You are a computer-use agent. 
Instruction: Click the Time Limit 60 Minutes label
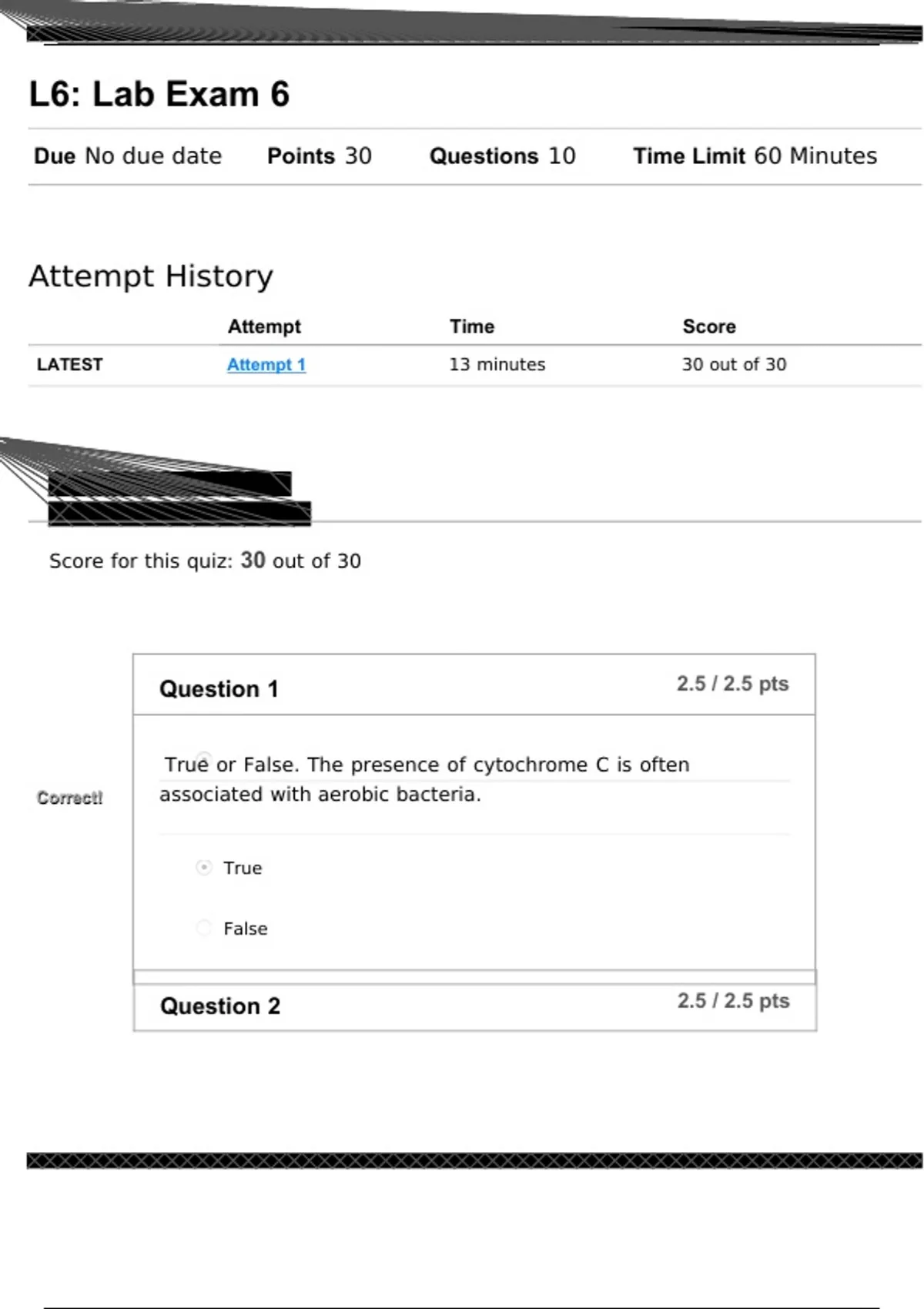(755, 156)
